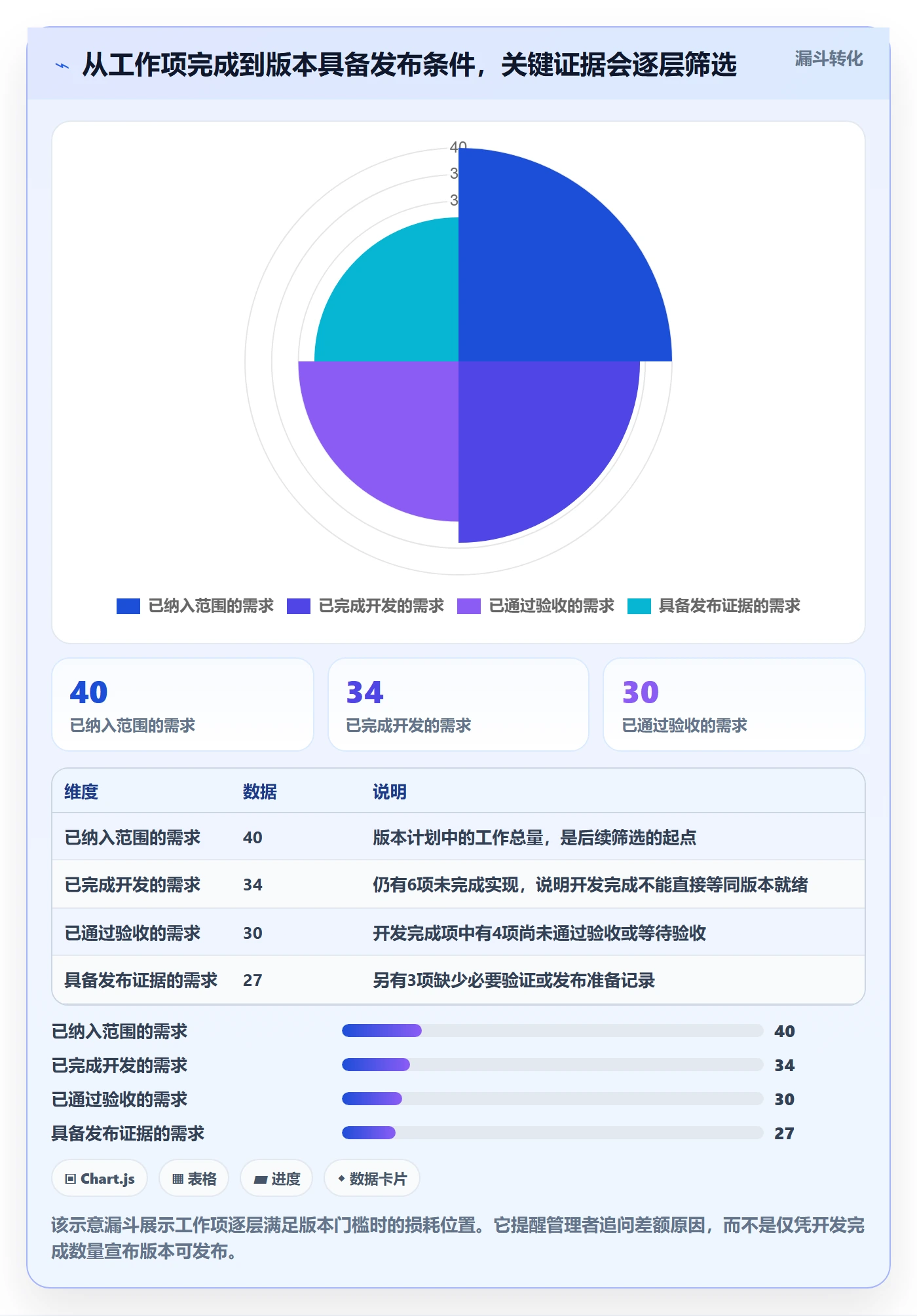Click the 数据卡片 chip
917x1316 pixels.
[x=372, y=1179]
